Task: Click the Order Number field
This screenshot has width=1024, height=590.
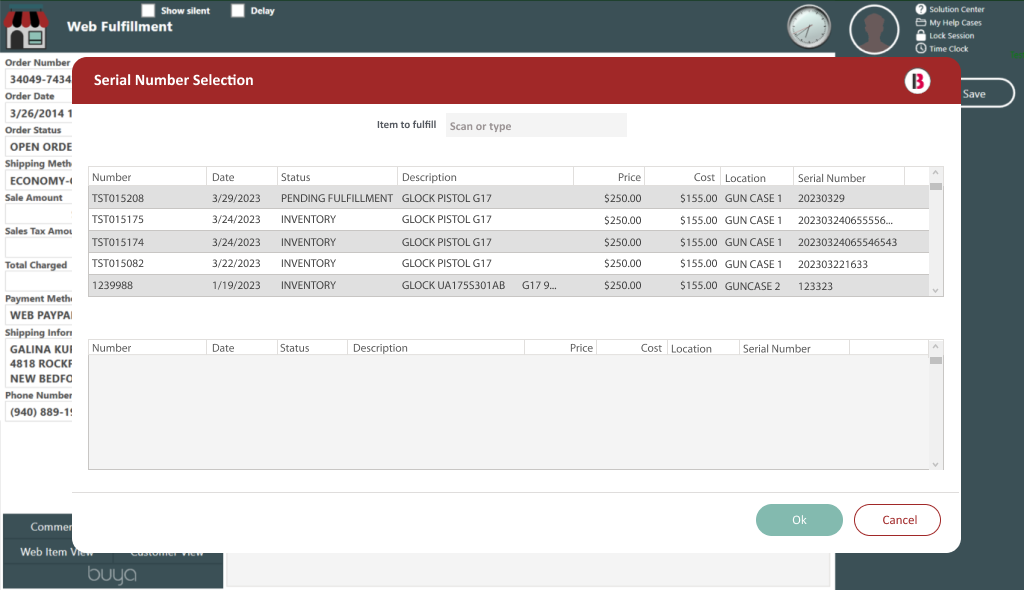Action: (x=39, y=79)
